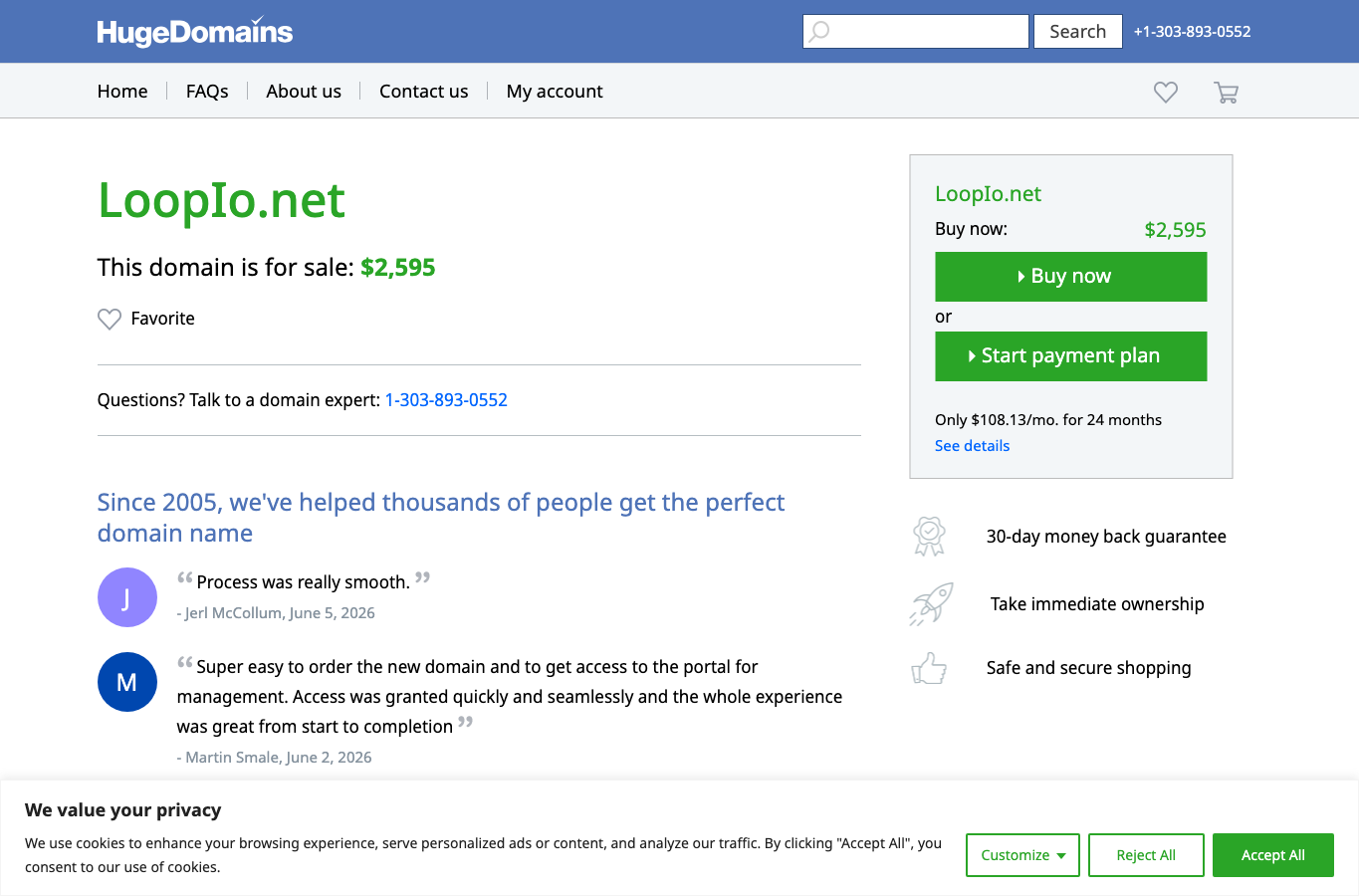Open See details payment plan link
1359x896 pixels.
tap(972, 446)
